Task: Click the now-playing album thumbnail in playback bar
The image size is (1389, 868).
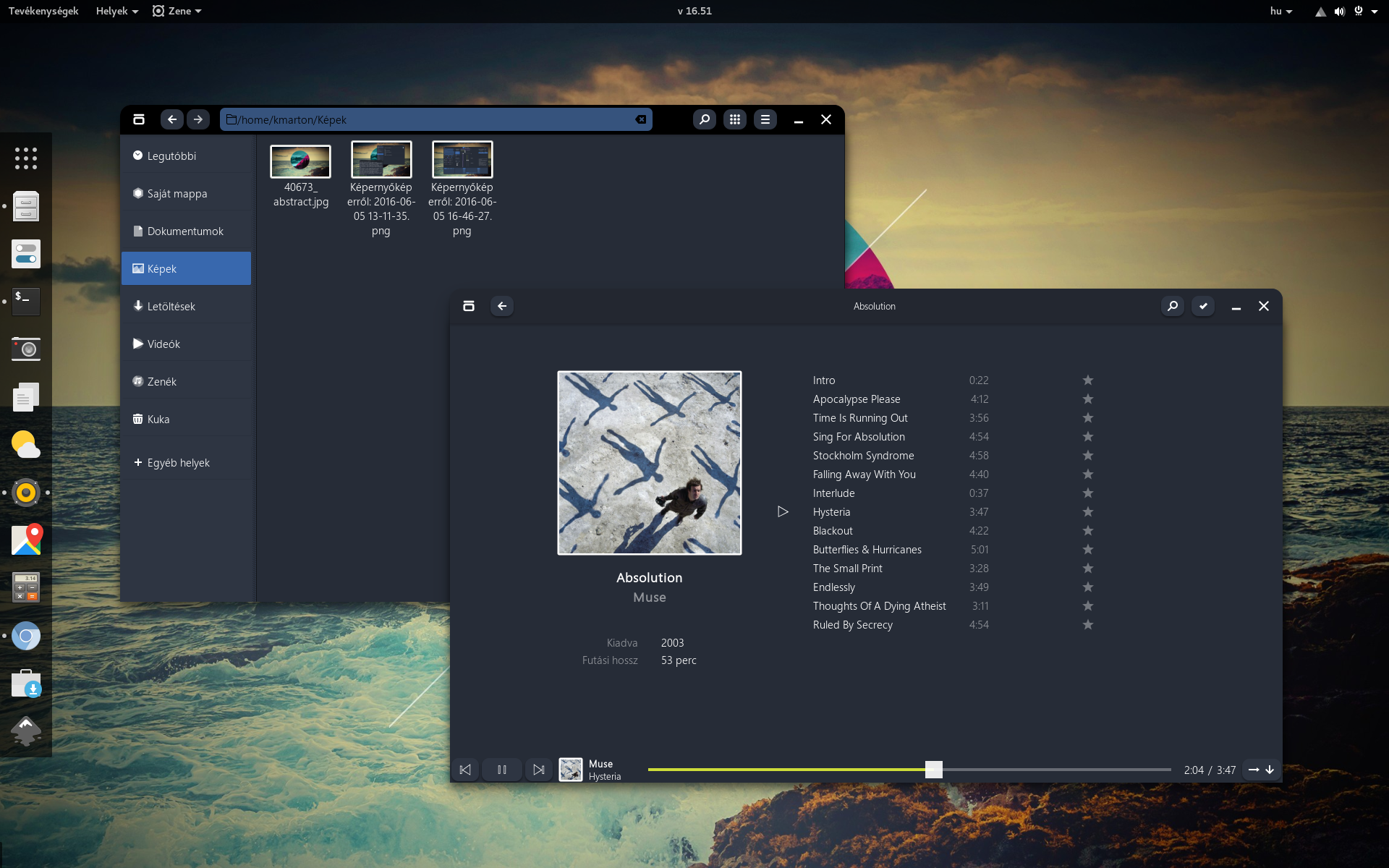Action: click(571, 770)
